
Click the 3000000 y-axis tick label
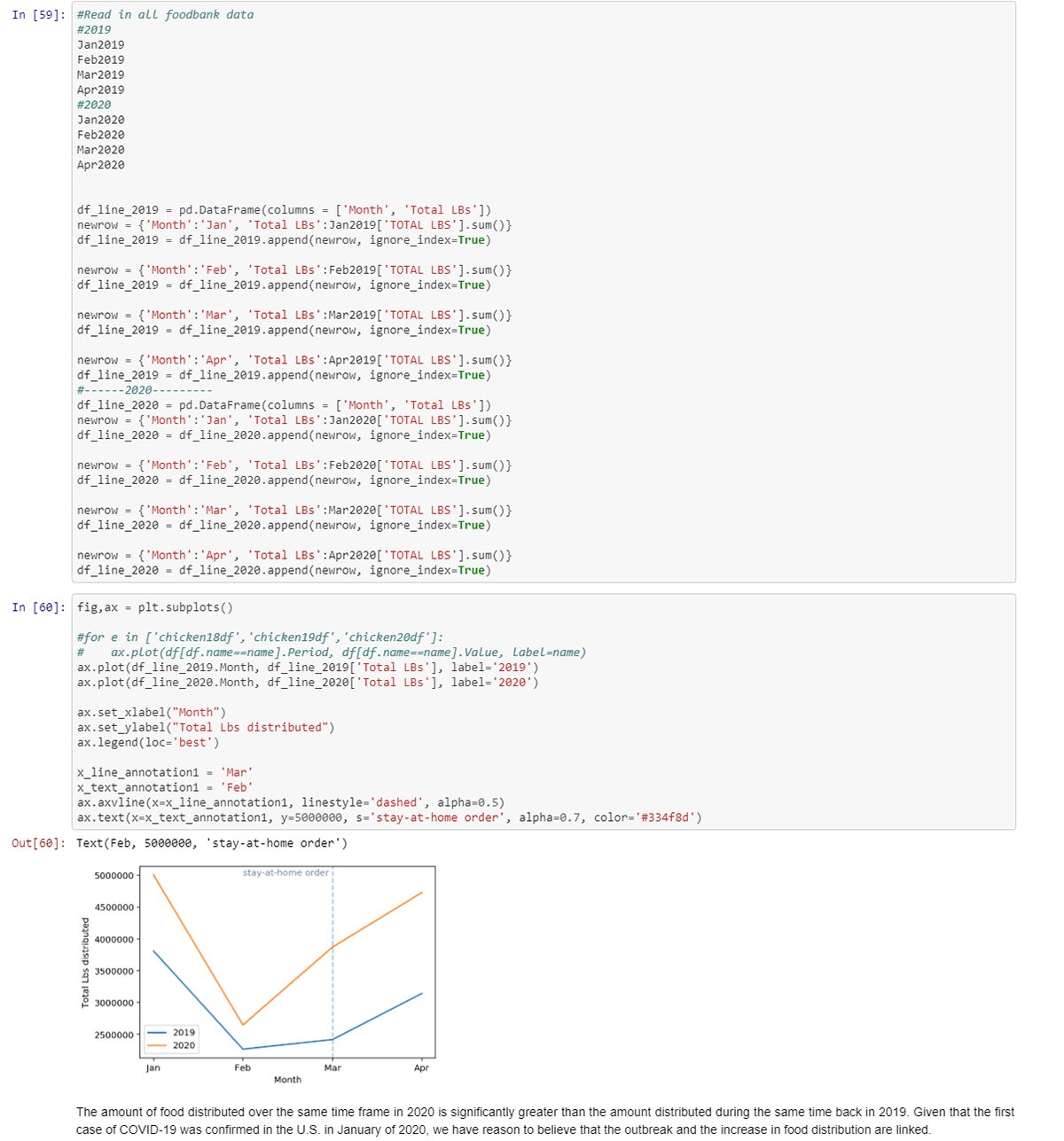tap(113, 1004)
